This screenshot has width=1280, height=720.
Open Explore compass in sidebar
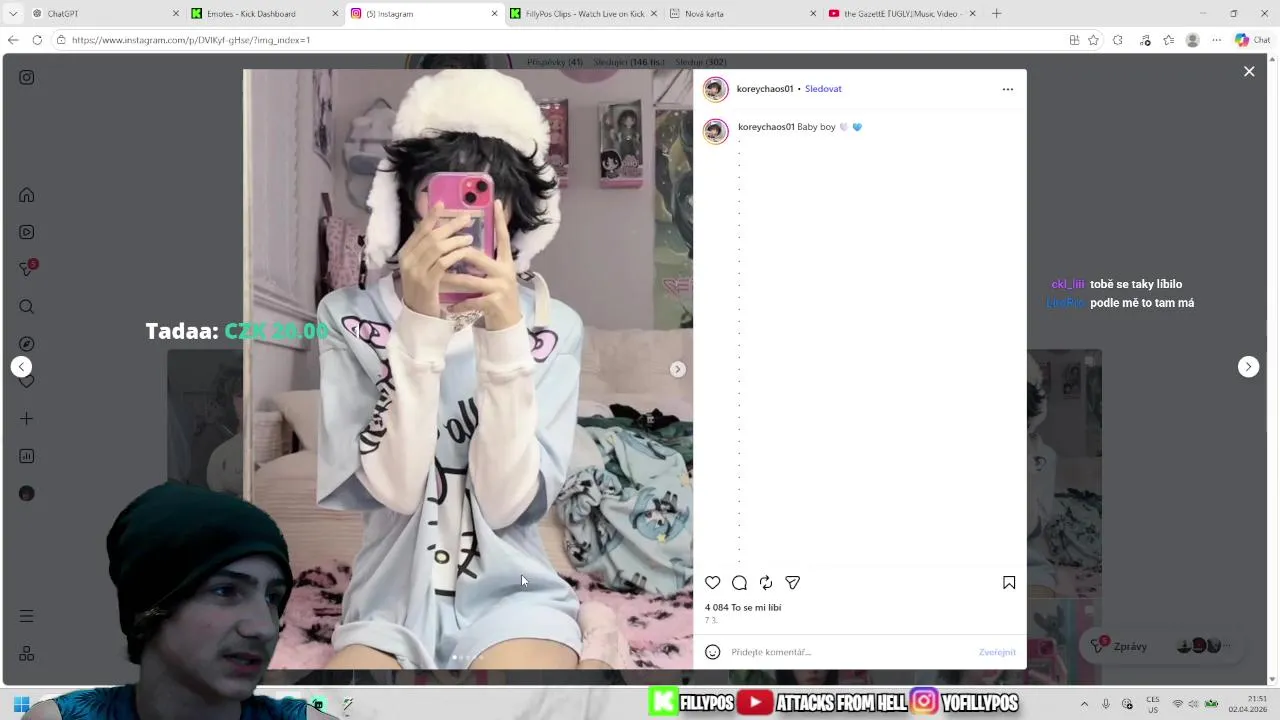(27, 344)
